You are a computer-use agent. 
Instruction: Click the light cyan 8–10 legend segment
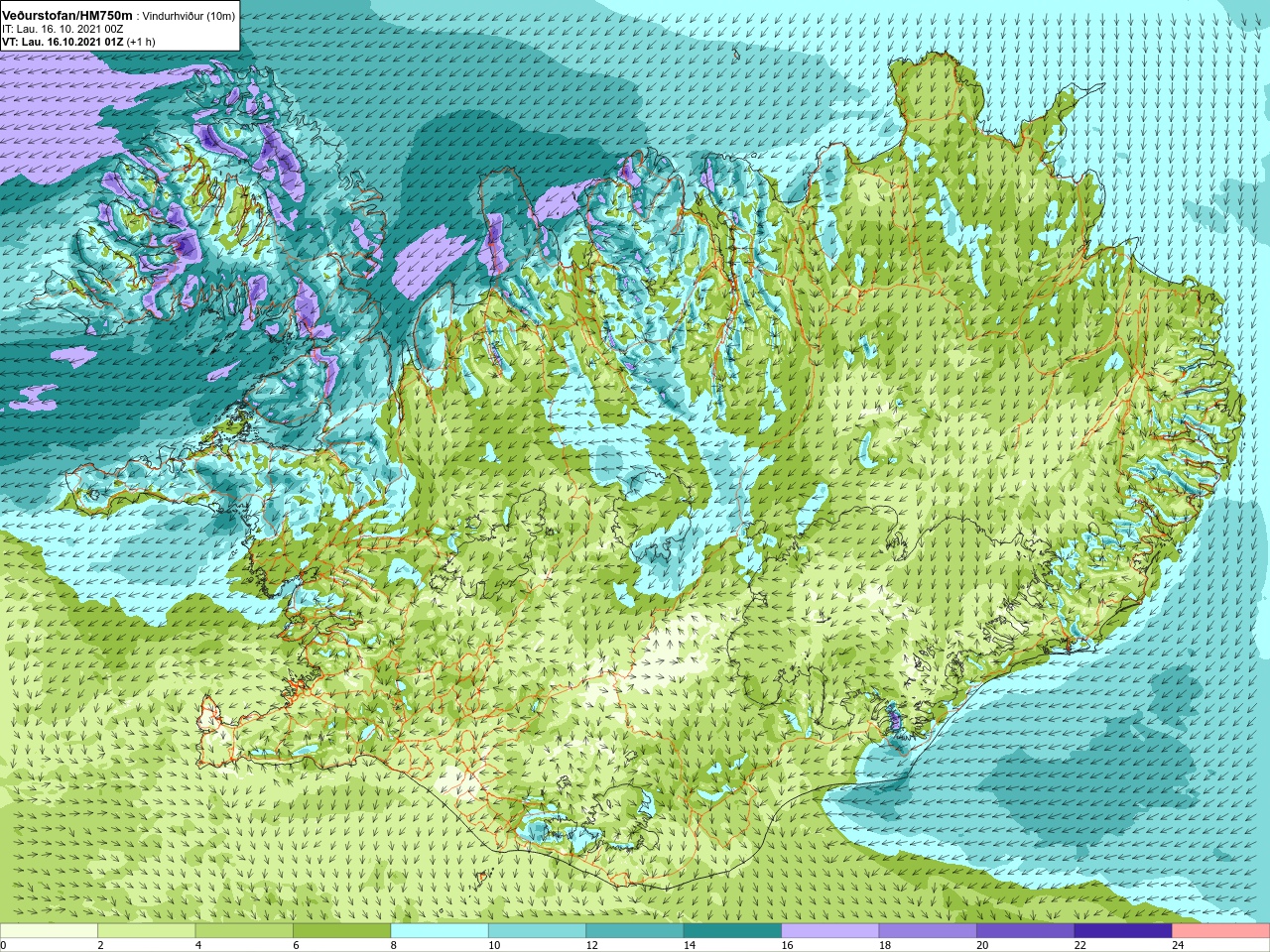[440, 930]
